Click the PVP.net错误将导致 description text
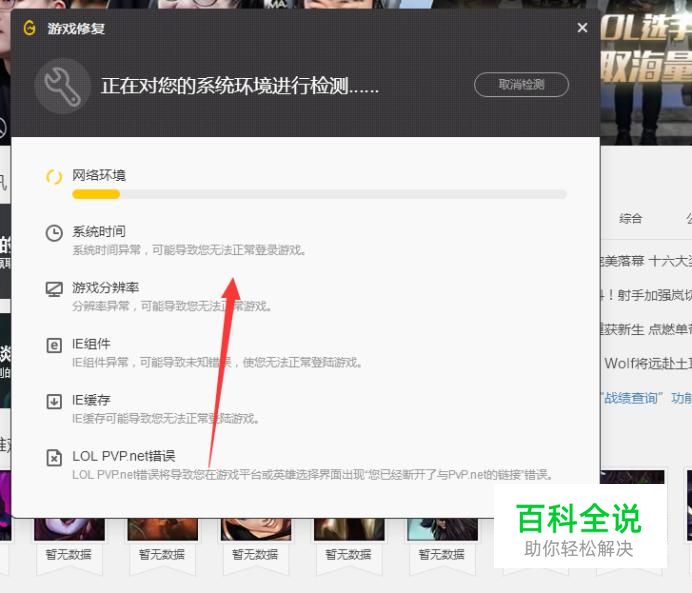The image size is (692, 593). [x=312, y=475]
